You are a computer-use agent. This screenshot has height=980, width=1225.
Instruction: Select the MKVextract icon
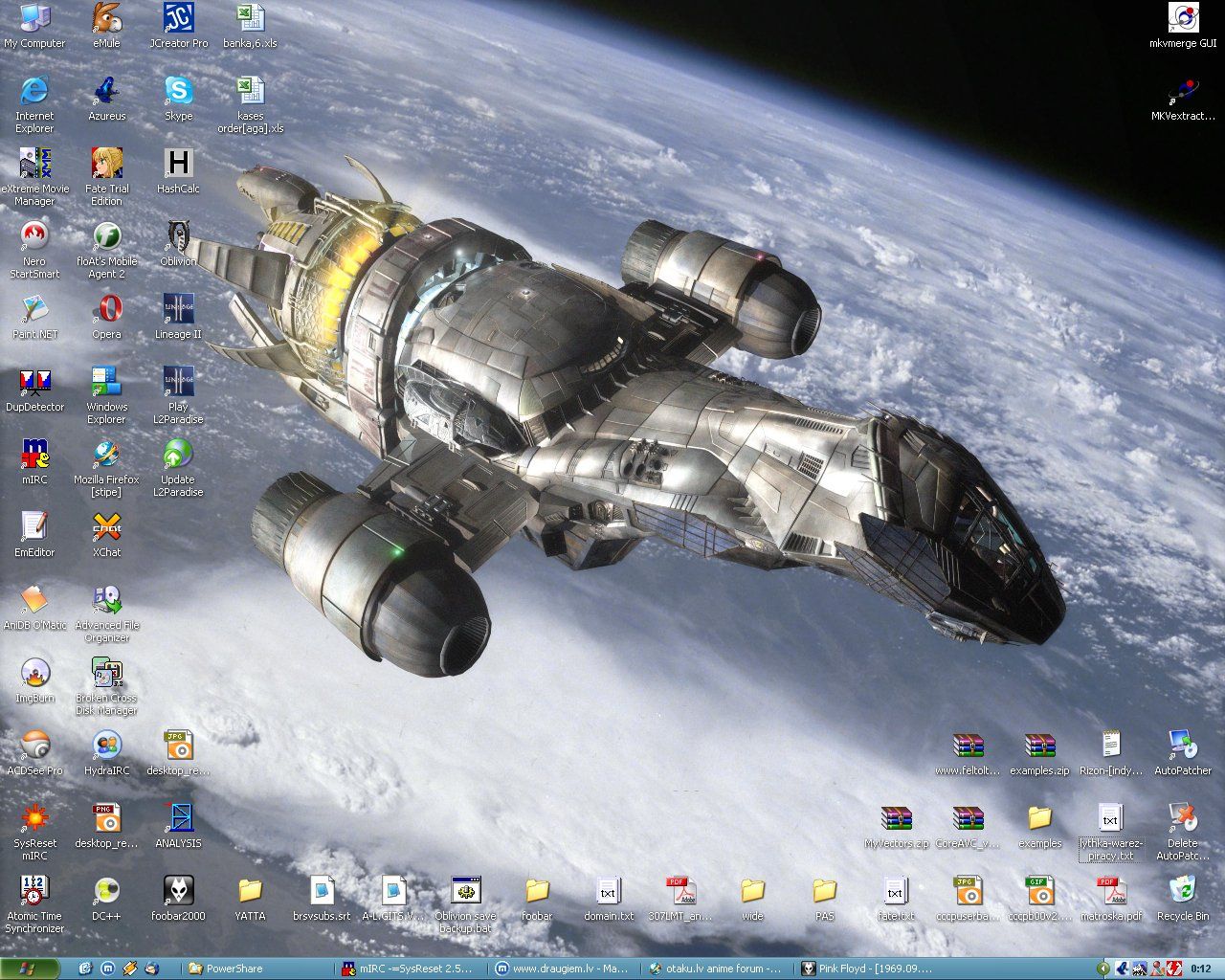point(1183,99)
